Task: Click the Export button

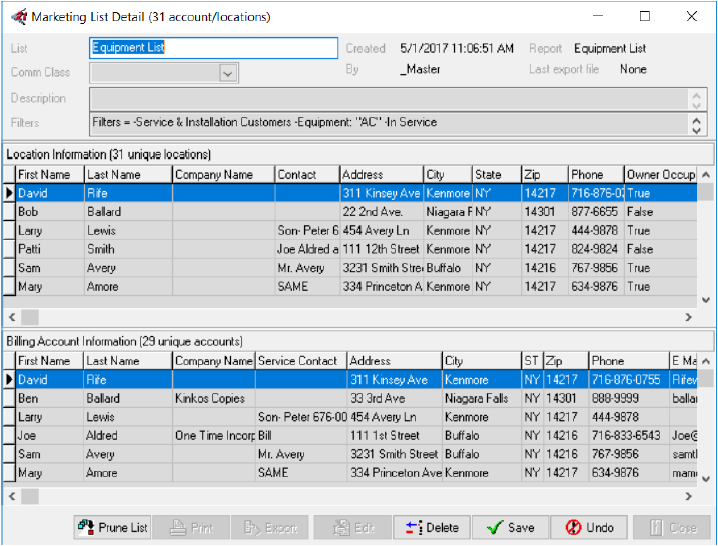Action: click(x=270, y=528)
